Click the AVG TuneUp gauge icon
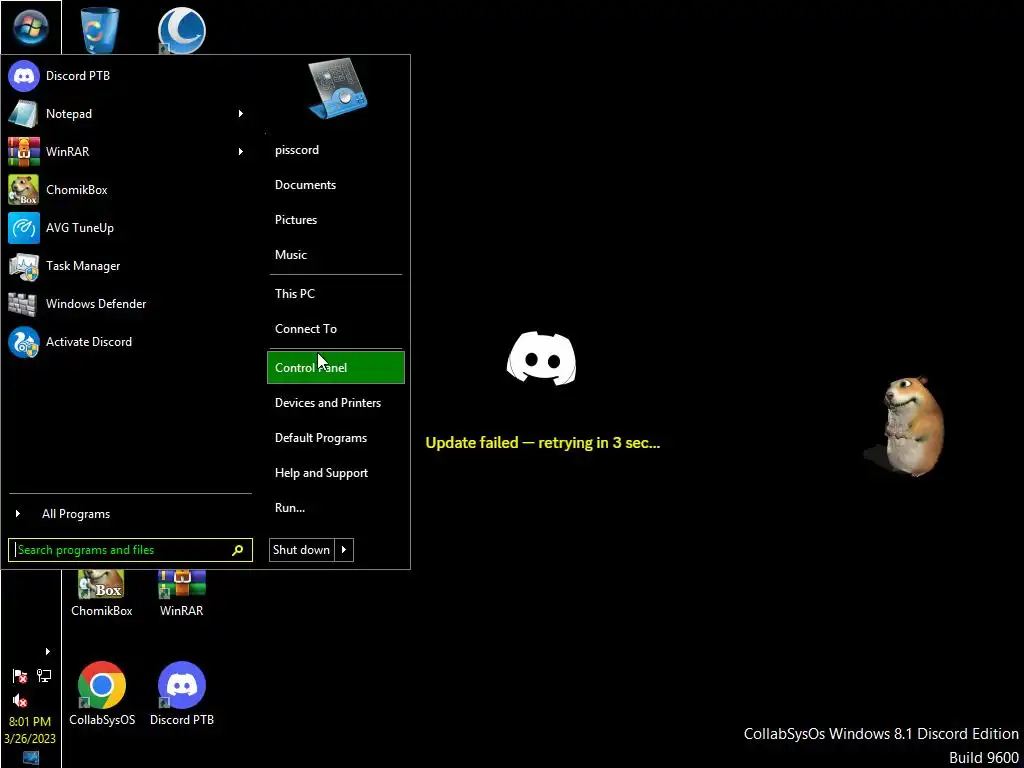1024x768 pixels. (x=24, y=228)
